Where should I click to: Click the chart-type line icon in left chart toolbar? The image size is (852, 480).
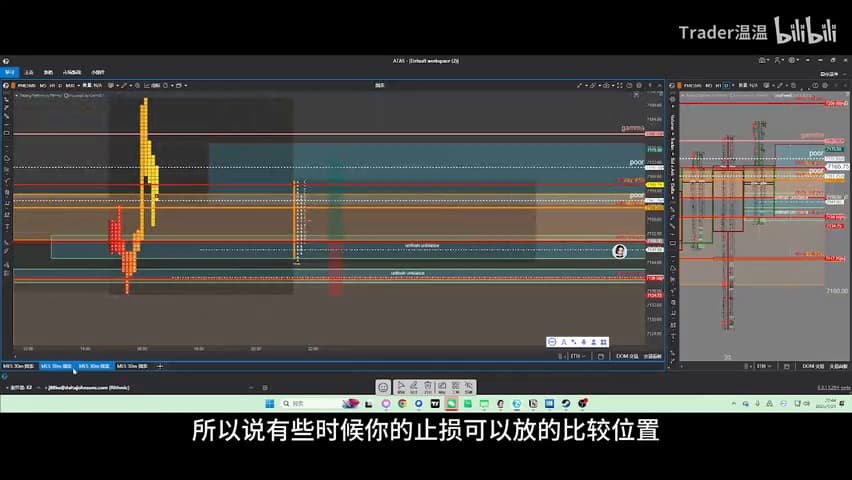click(x=146, y=85)
